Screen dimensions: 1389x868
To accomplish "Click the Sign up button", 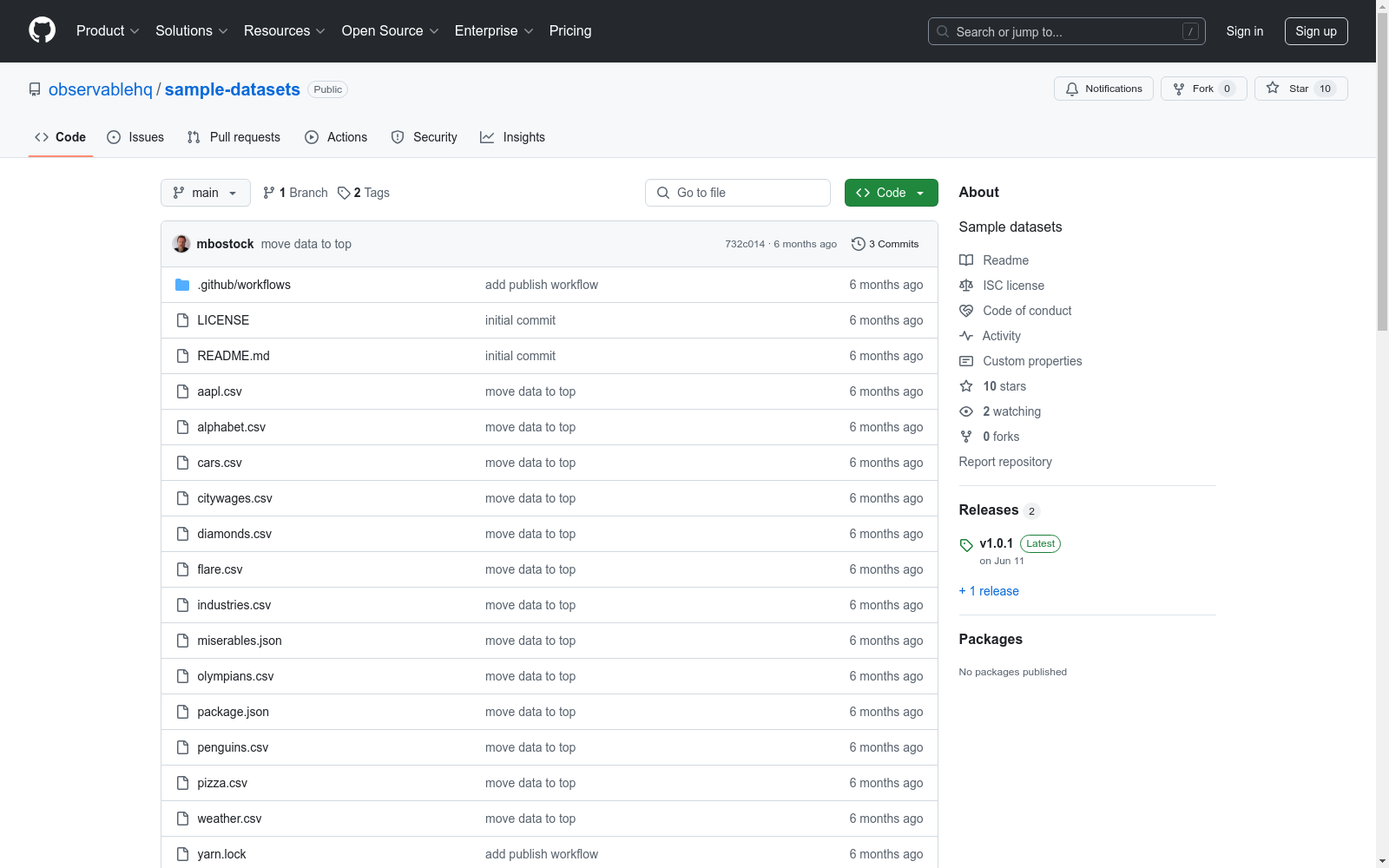I will (1316, 31).
